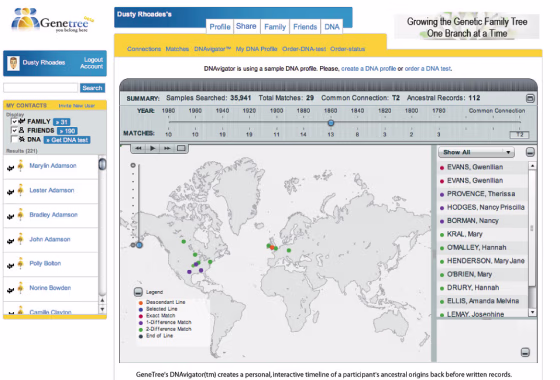560x380 pixels.
Task: Open contact Bradley Adamson
Action: 54,215
